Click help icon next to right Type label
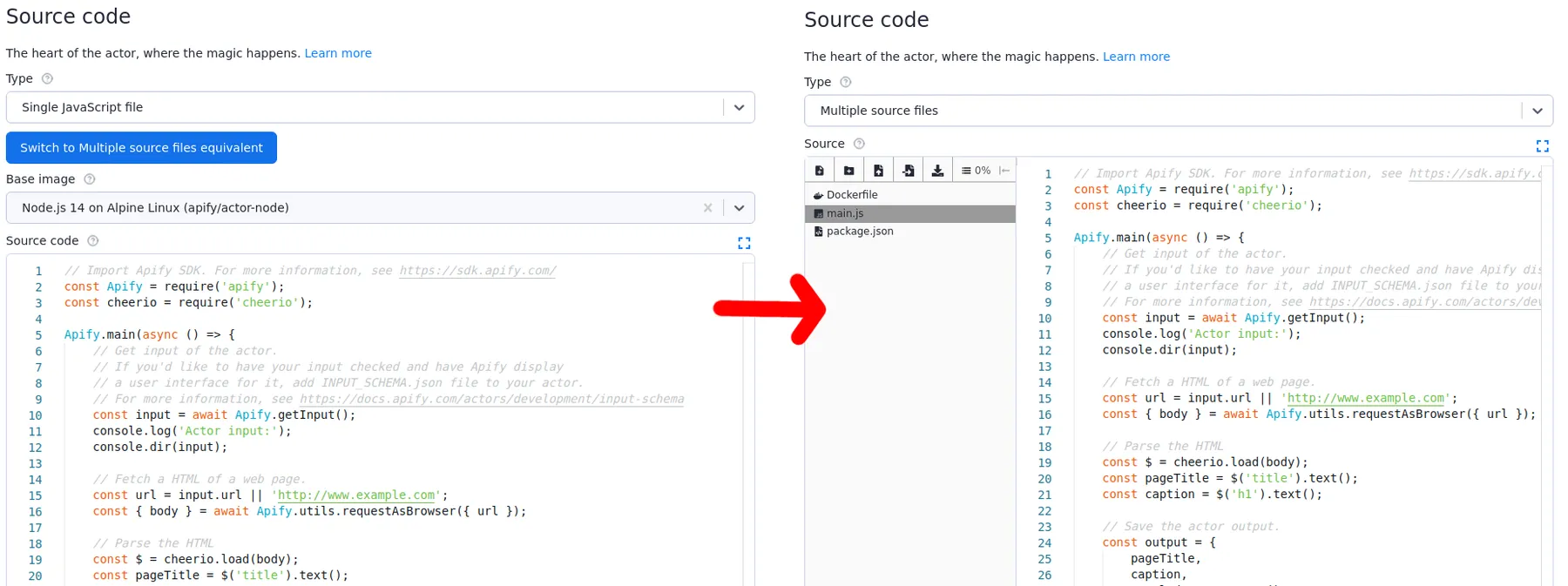Viewport: 1568px width, 586px height. [846, 82]
